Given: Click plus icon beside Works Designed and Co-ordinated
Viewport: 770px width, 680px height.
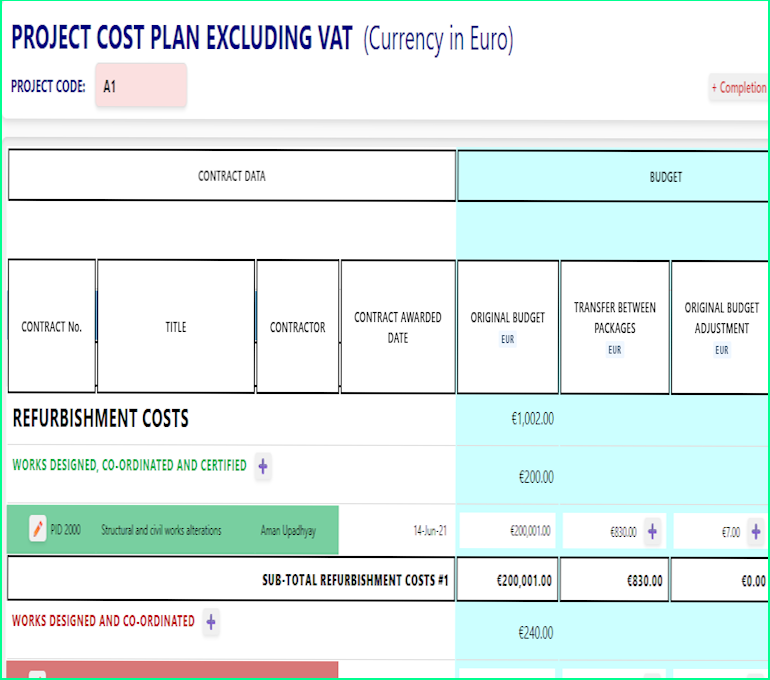Looking at the screenshot, I should click(211, 622).
